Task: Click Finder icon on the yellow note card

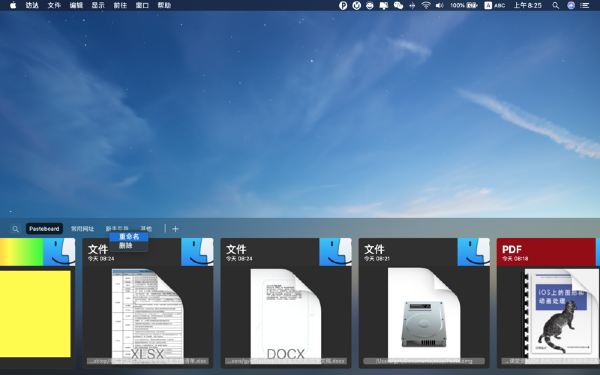Action: 59,252
